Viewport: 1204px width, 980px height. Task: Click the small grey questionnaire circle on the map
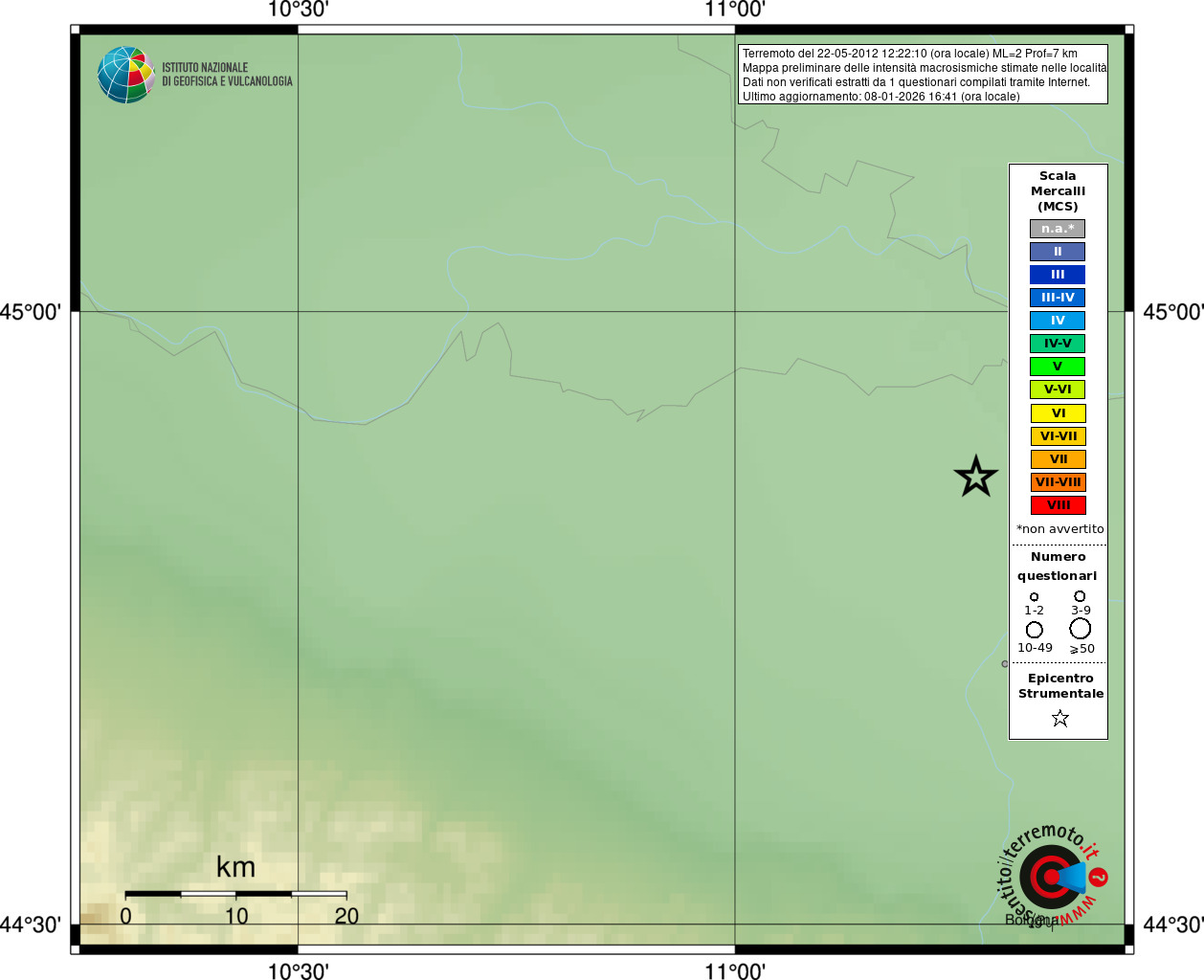pyautogui.click(x=1005, y=663)
